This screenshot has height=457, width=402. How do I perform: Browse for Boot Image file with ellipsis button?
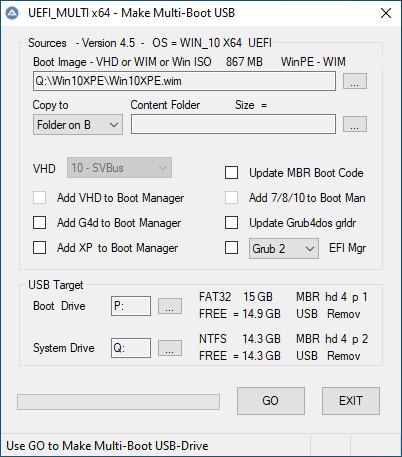[355, 81]
